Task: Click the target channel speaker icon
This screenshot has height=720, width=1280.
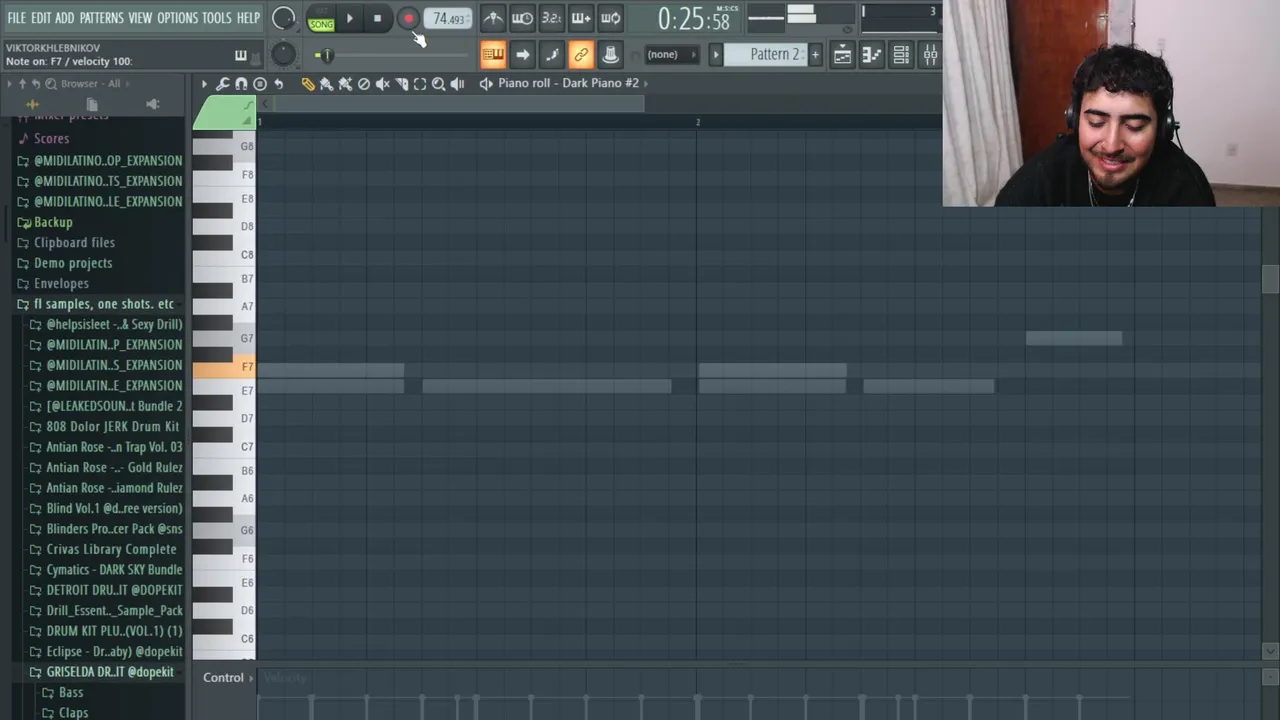Action: (x=486, y=84)
